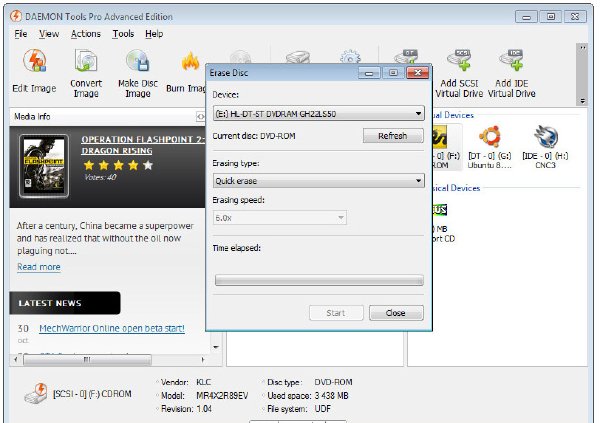Screen dimensions: 600x423
Task: Open MechWarrior Online open beta news link
Action: coord(112,328)
